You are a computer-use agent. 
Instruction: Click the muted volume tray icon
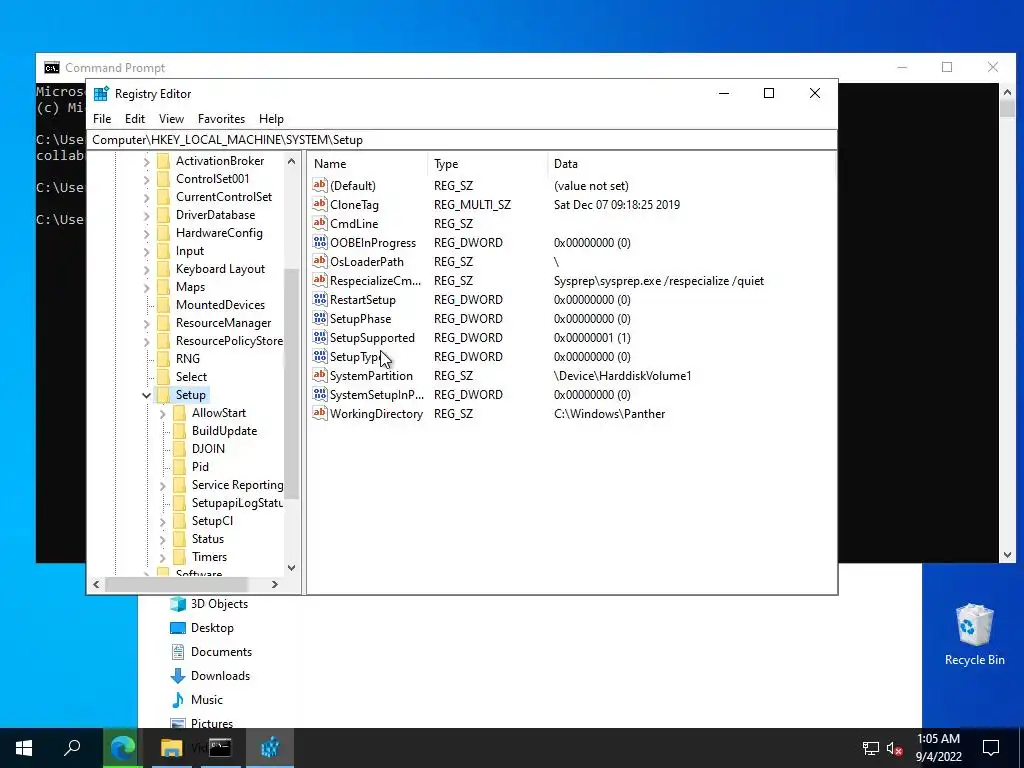click(894, 748)
